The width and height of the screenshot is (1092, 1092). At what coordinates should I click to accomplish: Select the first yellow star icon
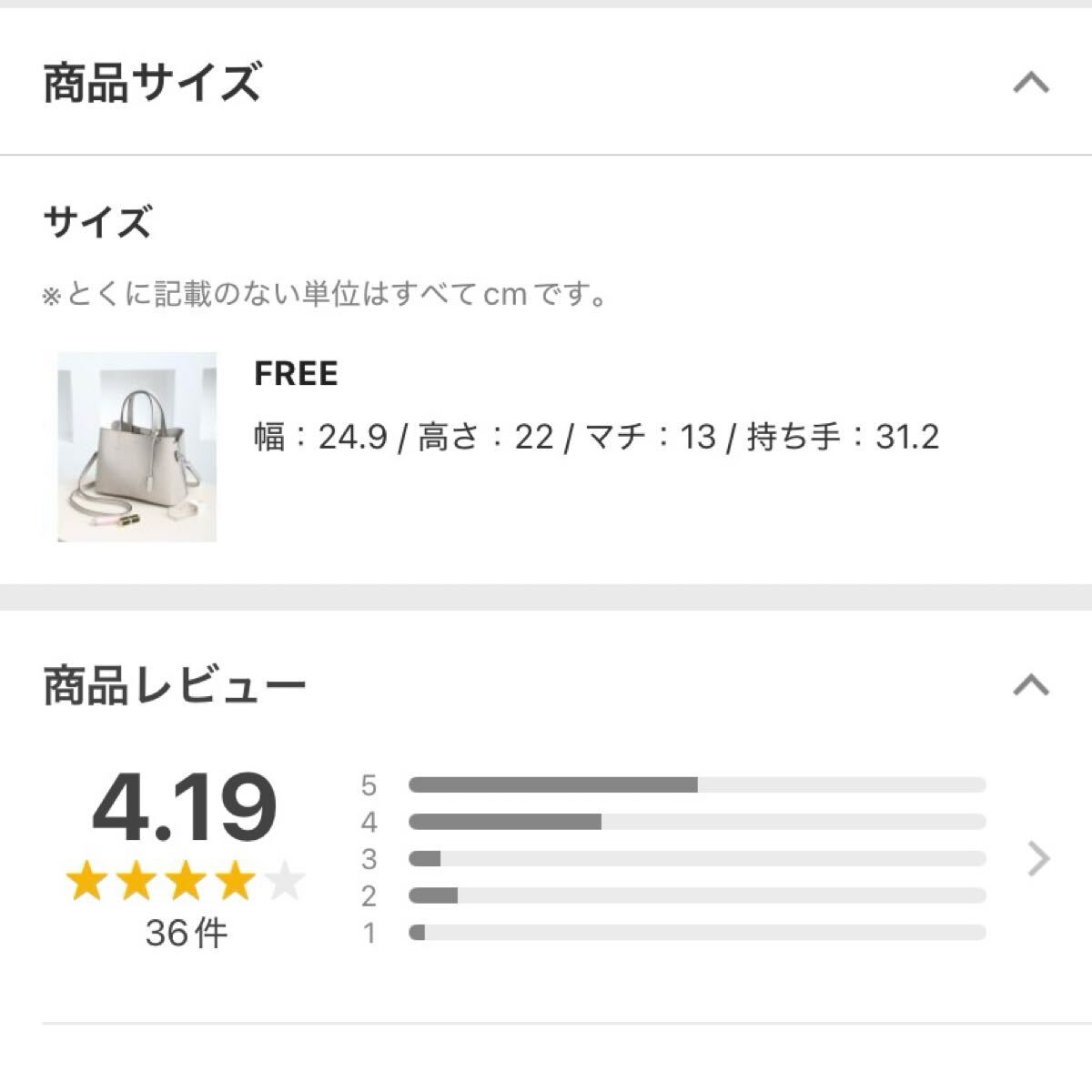pyautogui.click(x=85, y=878)
